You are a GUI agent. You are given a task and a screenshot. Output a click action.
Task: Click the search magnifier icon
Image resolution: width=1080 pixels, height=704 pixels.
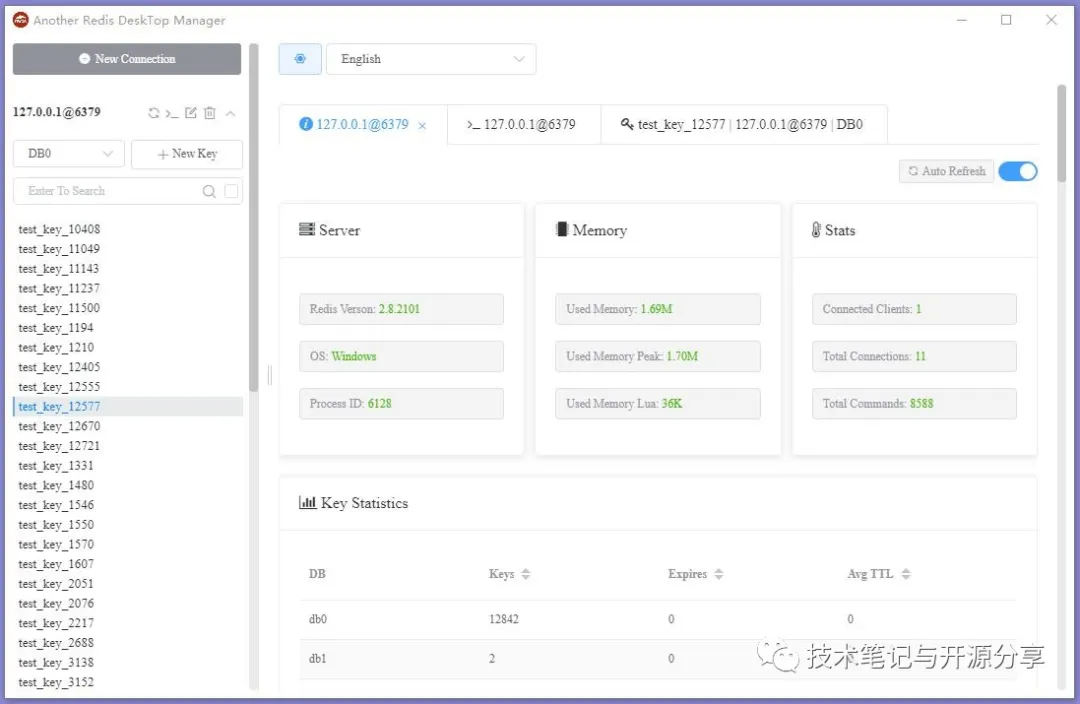209,191
